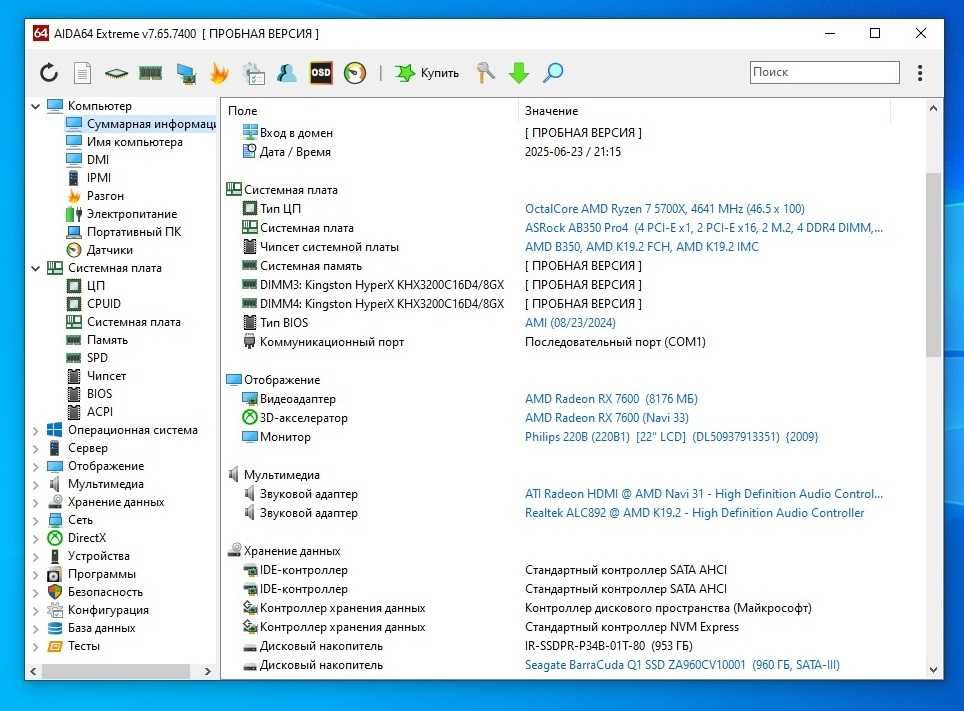Collapse the Системная плата tree node
This screenshot has height=711, width=964.
point(36,268)
